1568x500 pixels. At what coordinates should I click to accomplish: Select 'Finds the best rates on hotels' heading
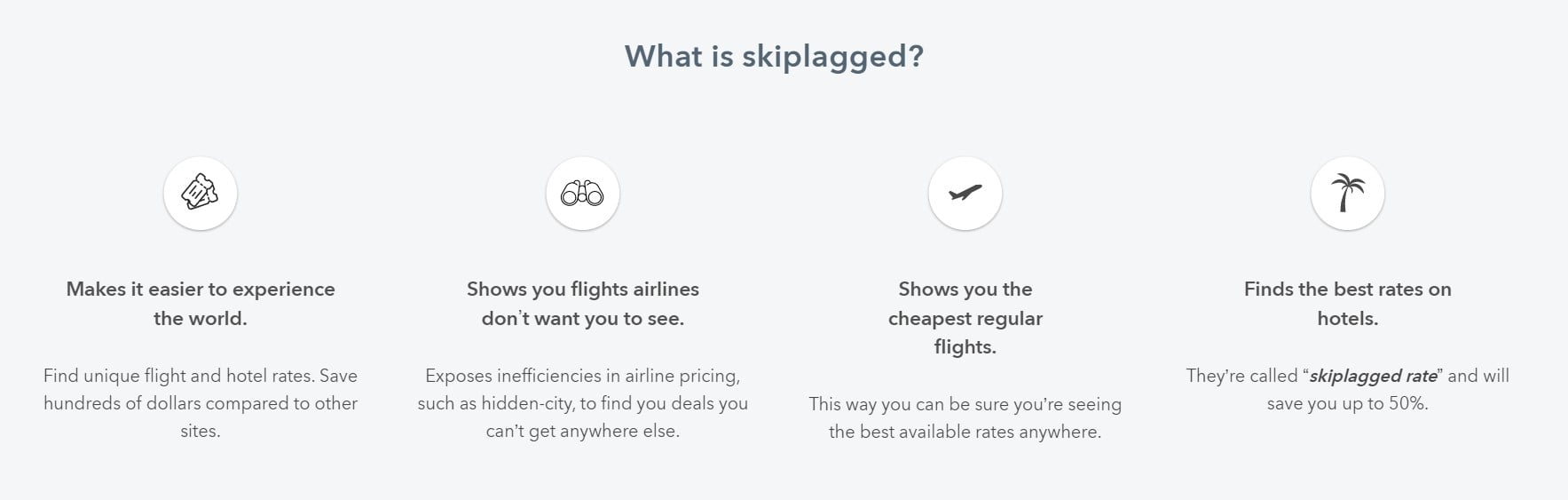point(1348,304)
